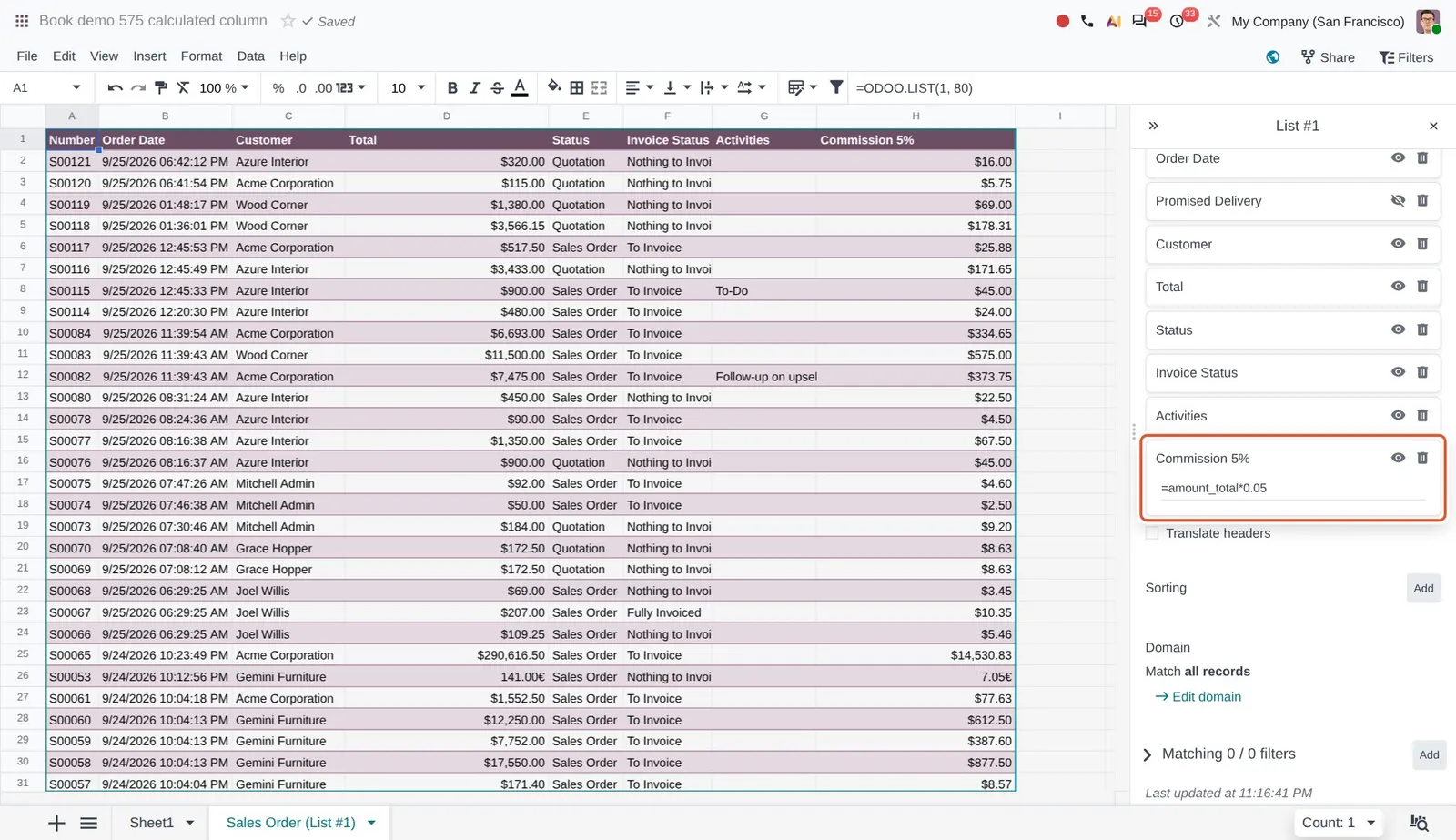Screen dimensions: 1456x840
Task: Open the vertical align dropdown
Action: (x=677, y=87)
